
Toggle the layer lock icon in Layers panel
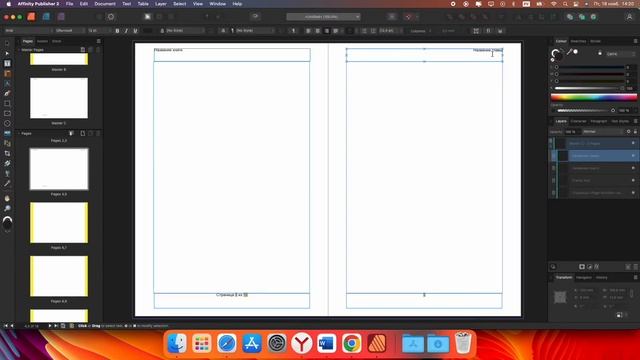pos(635,132)
